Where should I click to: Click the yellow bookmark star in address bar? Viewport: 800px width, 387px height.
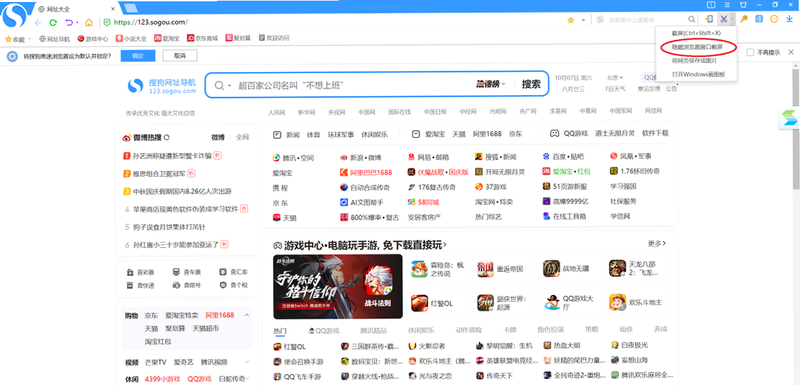570,20
